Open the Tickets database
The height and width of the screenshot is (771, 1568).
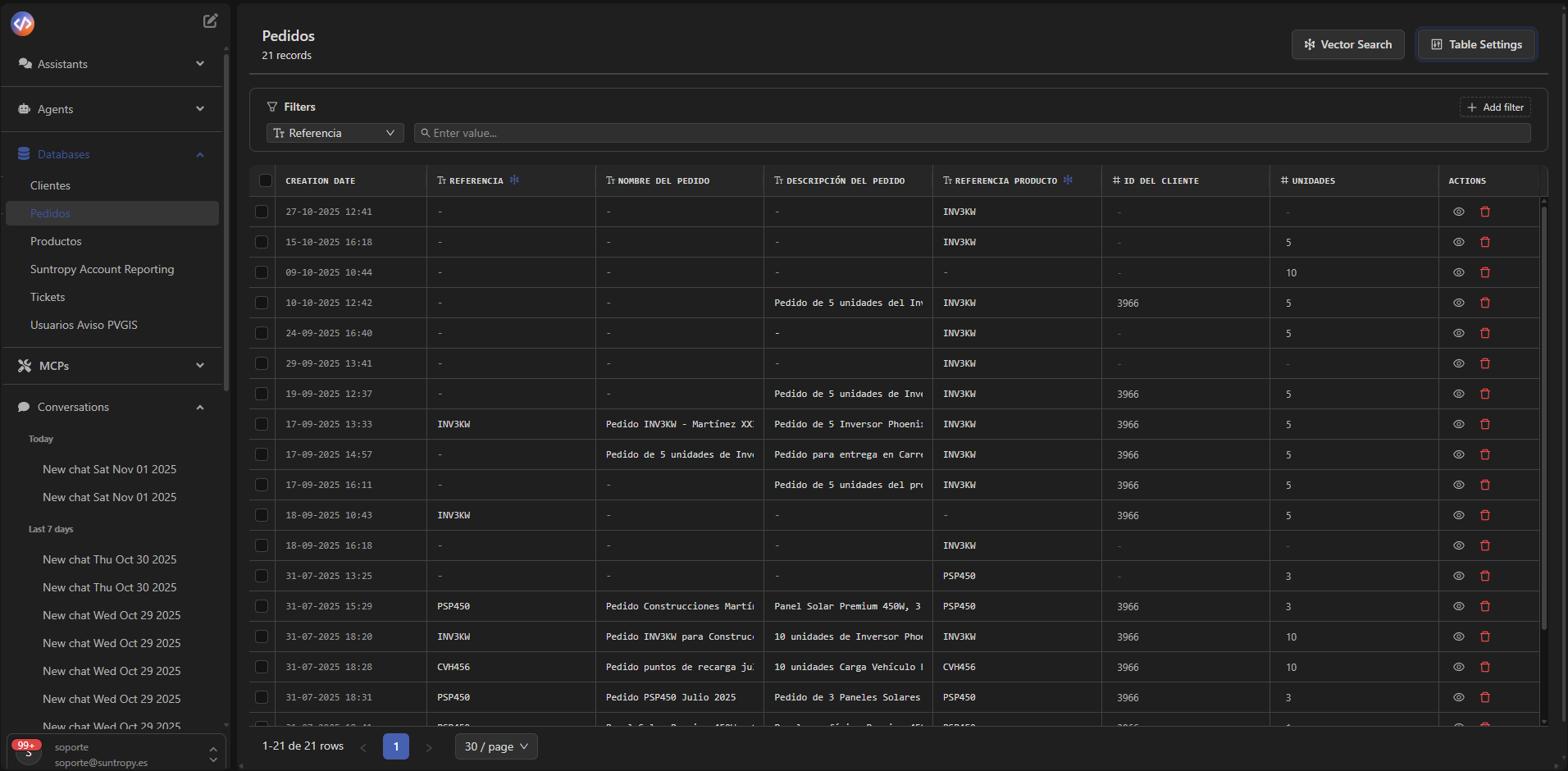point(112,297)
